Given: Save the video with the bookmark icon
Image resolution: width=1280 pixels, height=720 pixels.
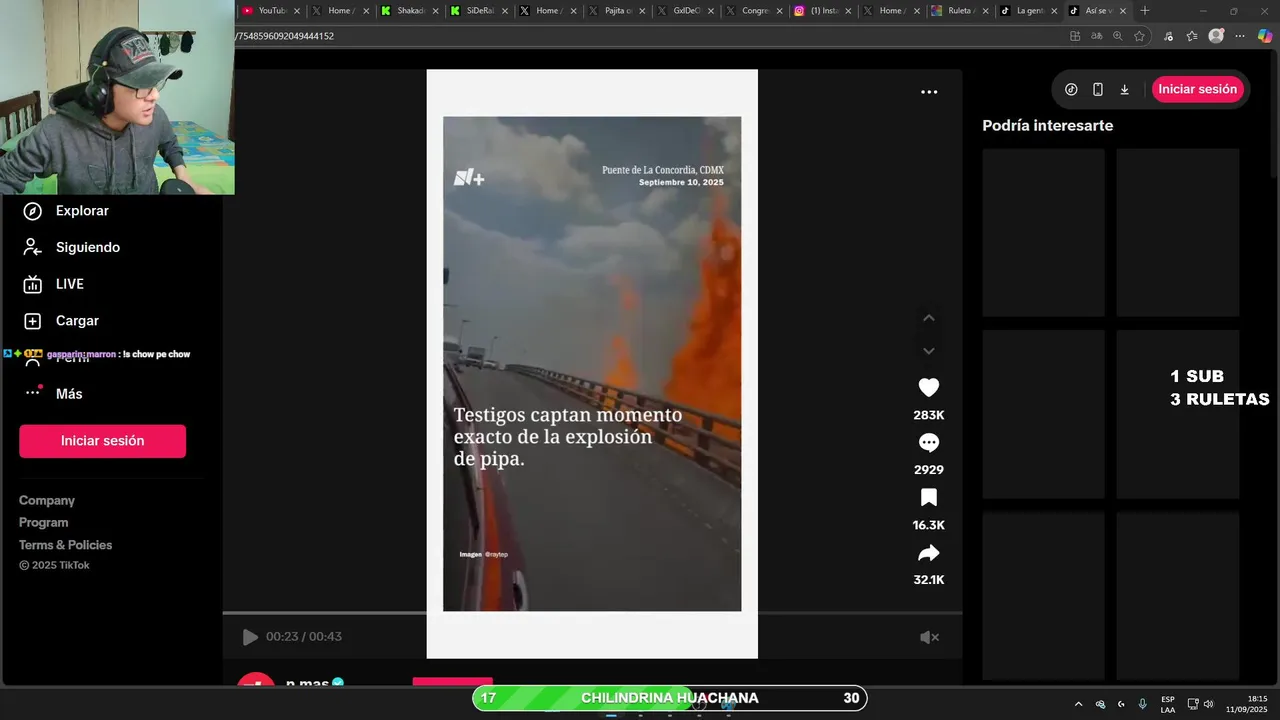Looking at the screenshot, I should pos(929,498).
